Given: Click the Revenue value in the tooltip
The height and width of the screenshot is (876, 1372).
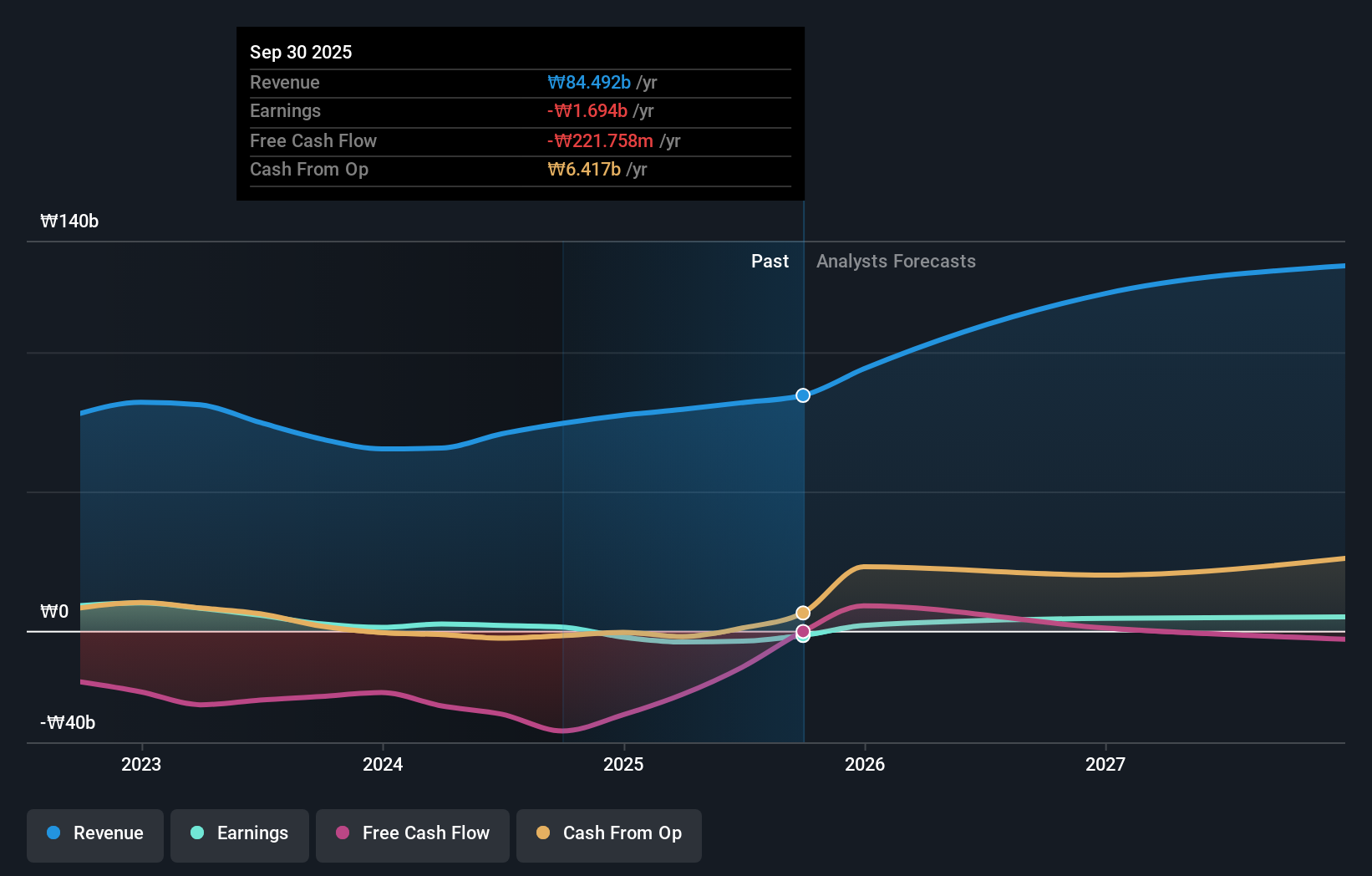Looking at the screenshot, I should point(590,82).
